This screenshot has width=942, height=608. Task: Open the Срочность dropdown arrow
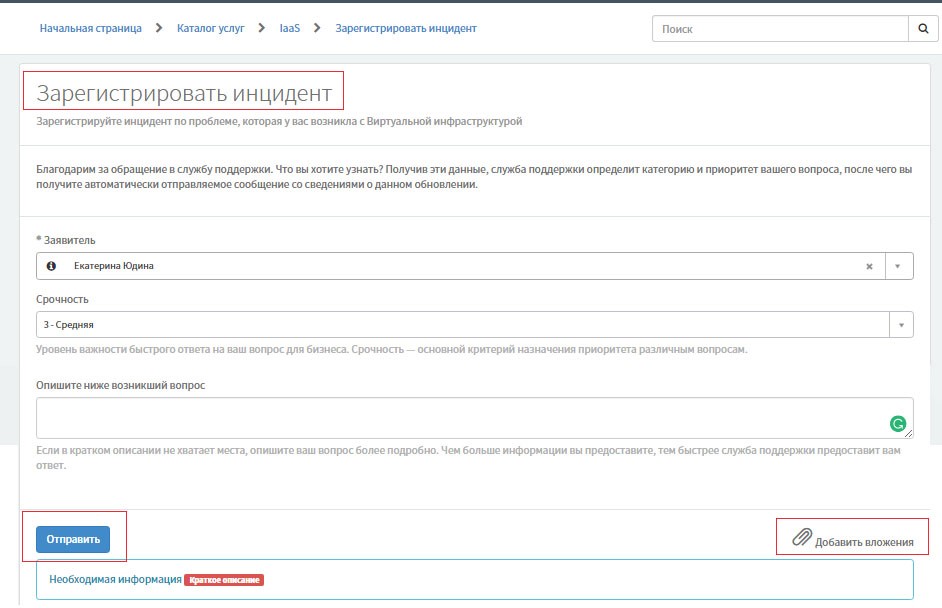(x=901, y=325)
